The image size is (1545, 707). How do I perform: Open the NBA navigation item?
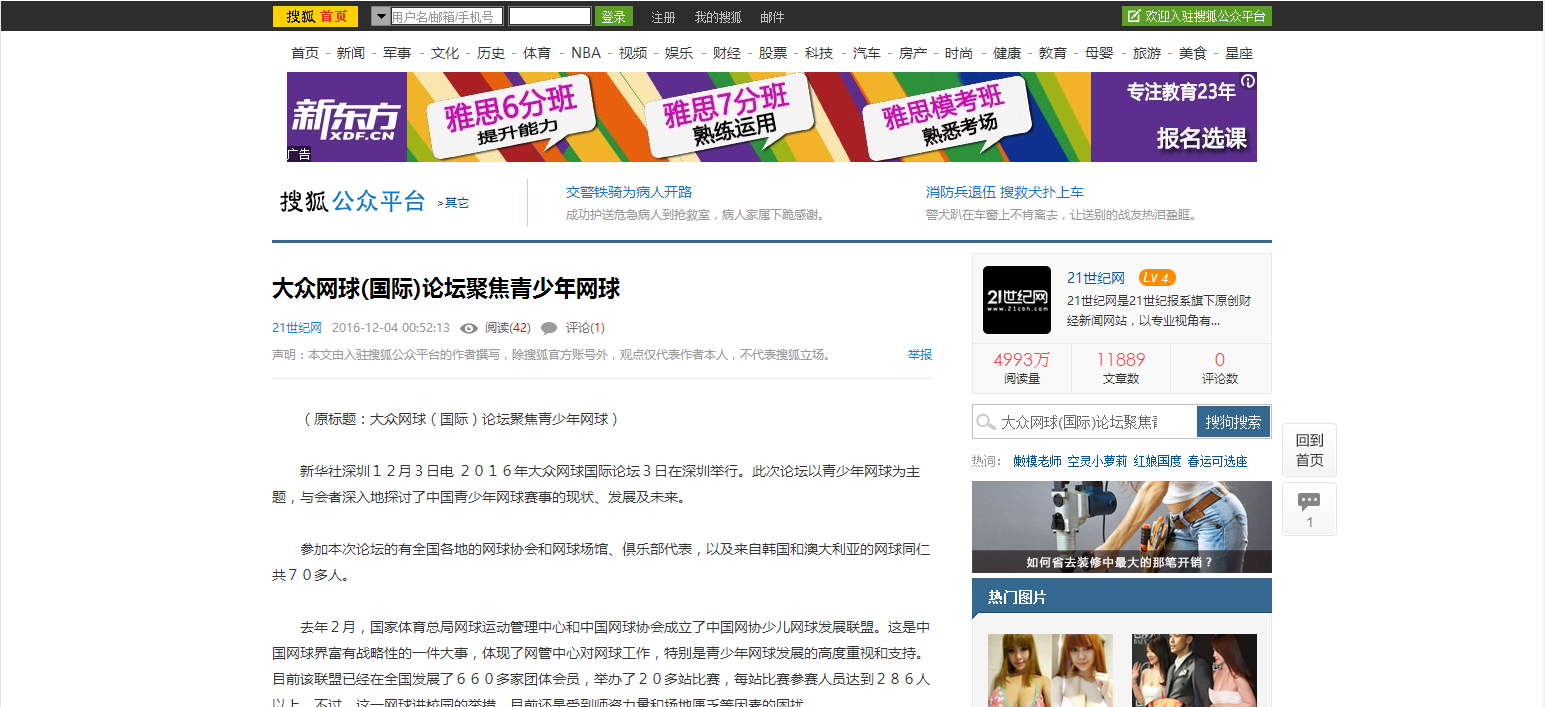click(x=586, y=53)
